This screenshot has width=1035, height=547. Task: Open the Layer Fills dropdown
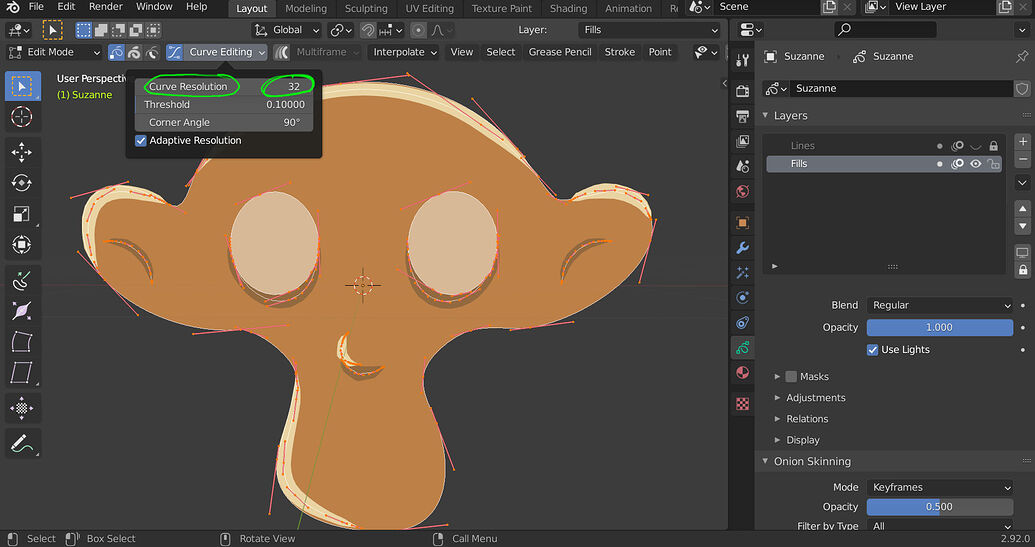pos(650,30)
